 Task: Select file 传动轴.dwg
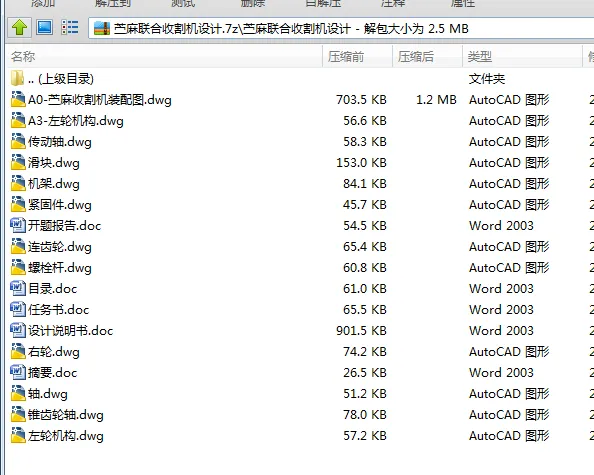(x=59, y=142)
